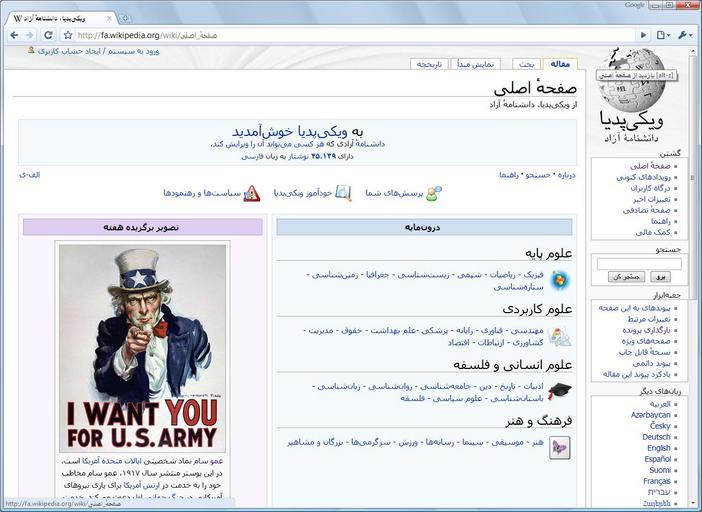Click the graduation cap humanities icon
The image size is (702, 512).
pos(560,391)
